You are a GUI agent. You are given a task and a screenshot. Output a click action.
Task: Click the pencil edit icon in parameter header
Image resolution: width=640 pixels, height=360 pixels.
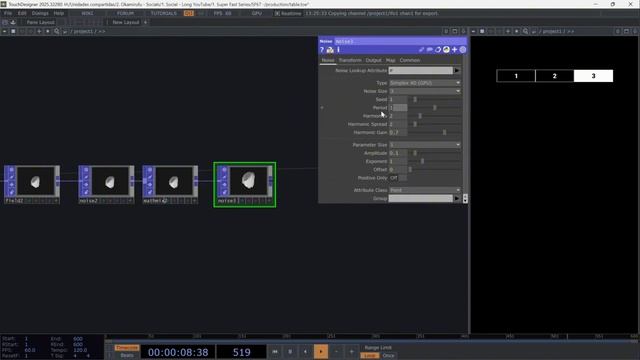pyautogui.click(x=421, y=50)
